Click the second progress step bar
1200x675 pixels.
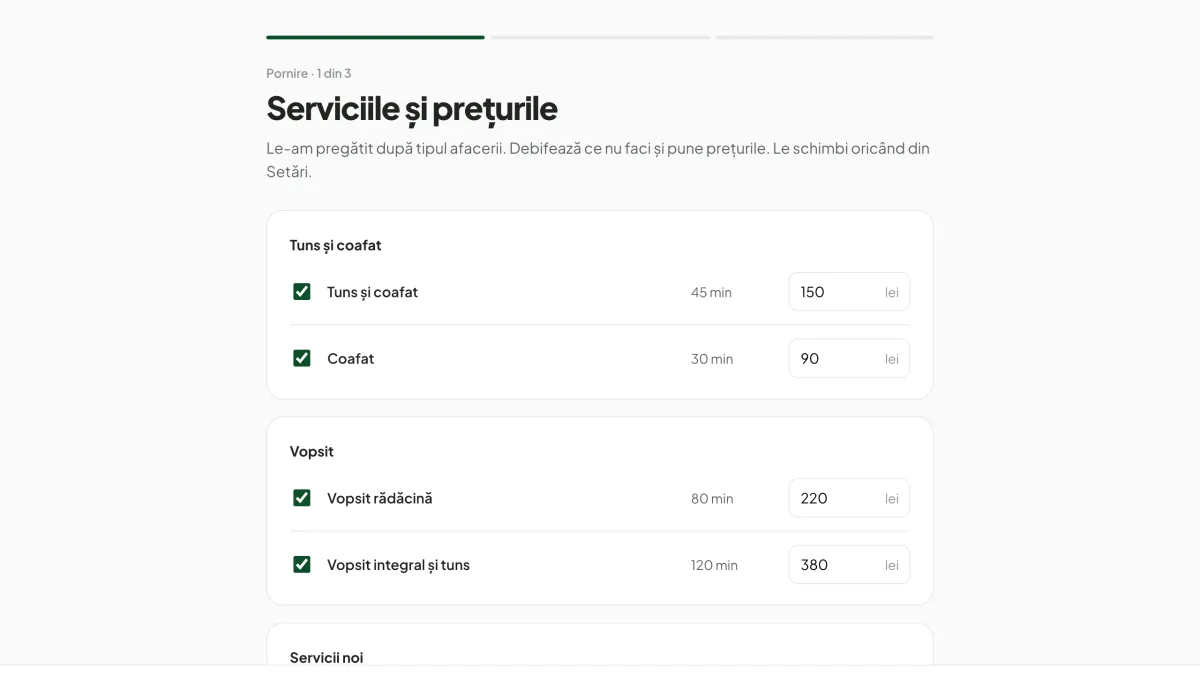600,37
